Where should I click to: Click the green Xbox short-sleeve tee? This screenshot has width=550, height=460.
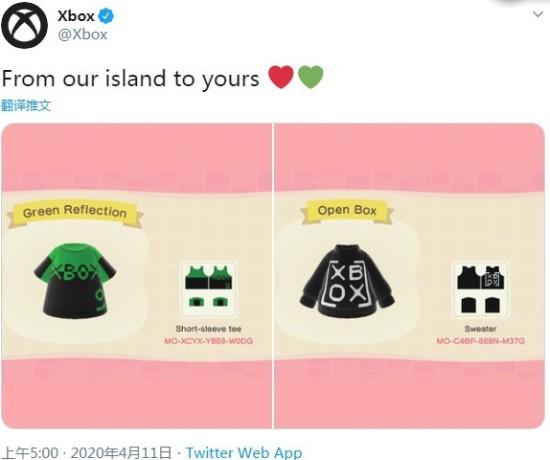(x=75, y=281)
